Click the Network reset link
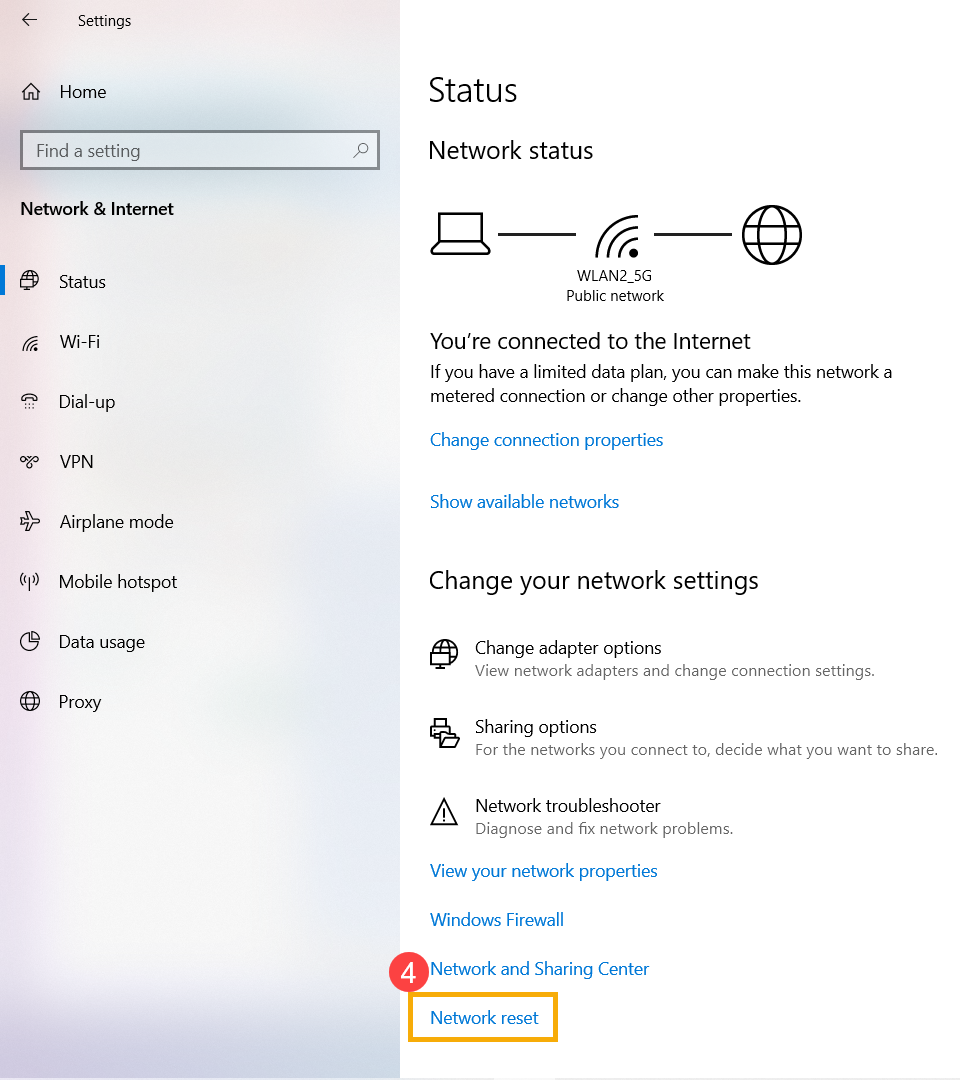The image size is (960, 1080). 484,1018
